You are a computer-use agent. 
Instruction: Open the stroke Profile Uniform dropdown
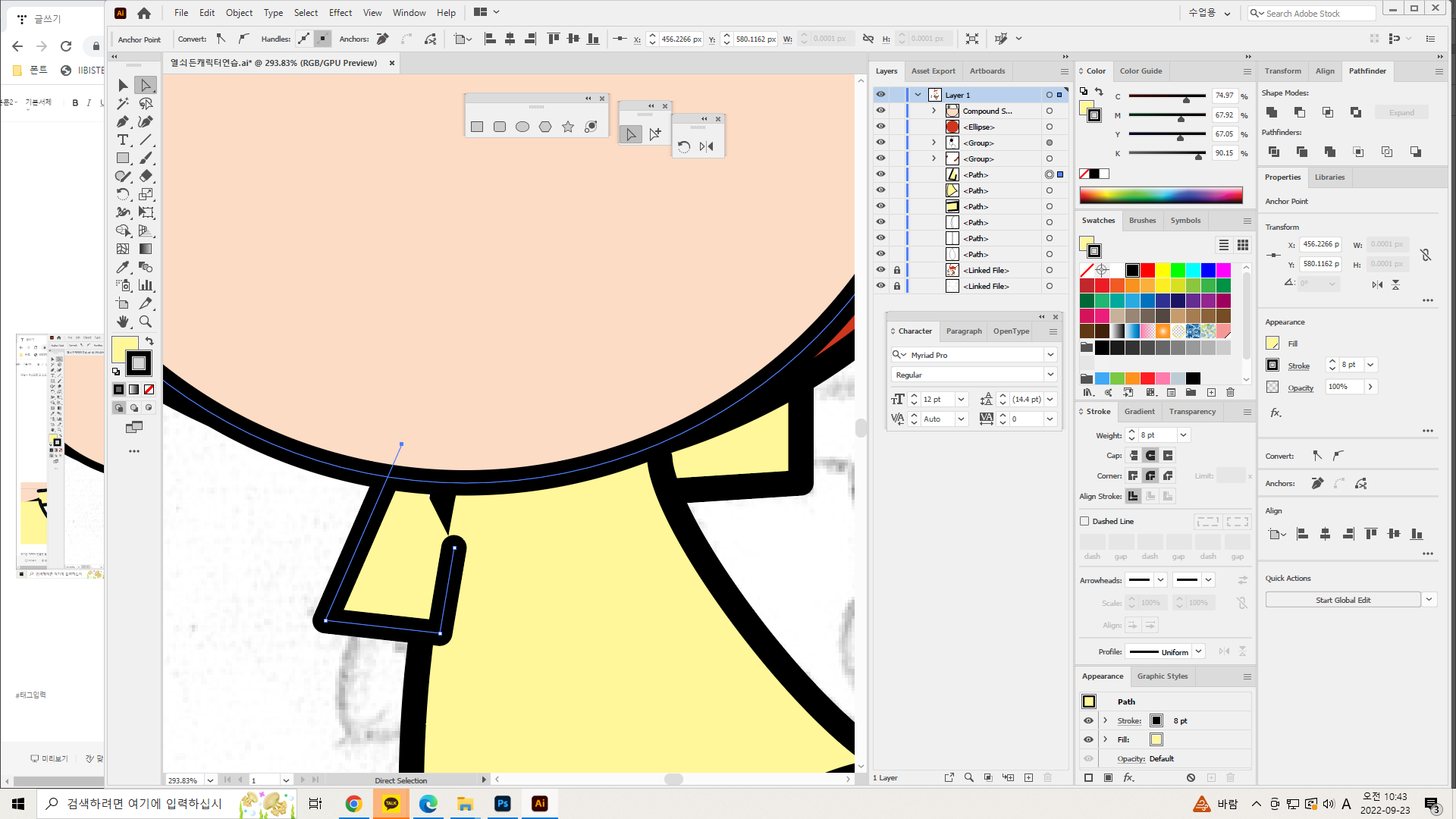[1198, 651]
